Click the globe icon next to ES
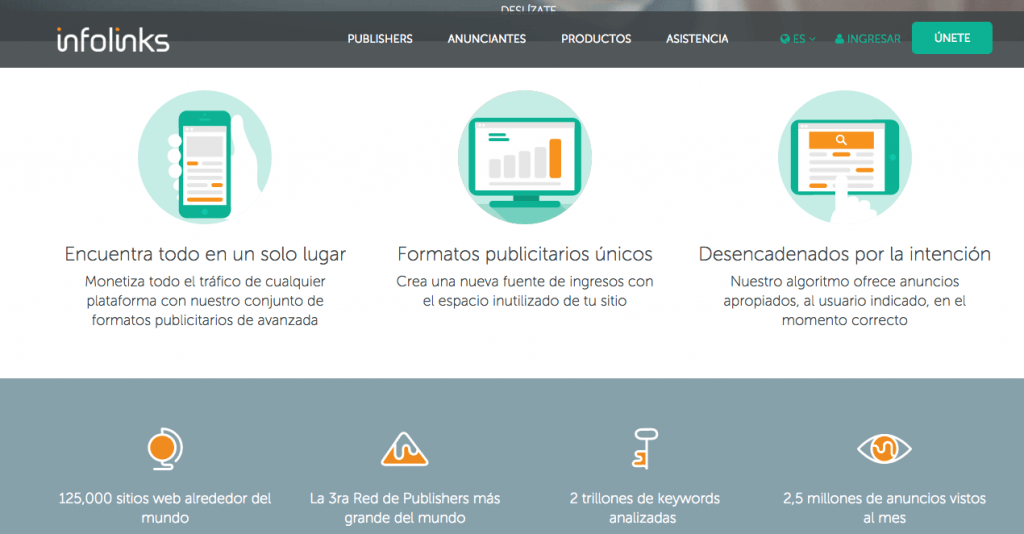This screenshot has height=534, width=1024. (785, 39)
